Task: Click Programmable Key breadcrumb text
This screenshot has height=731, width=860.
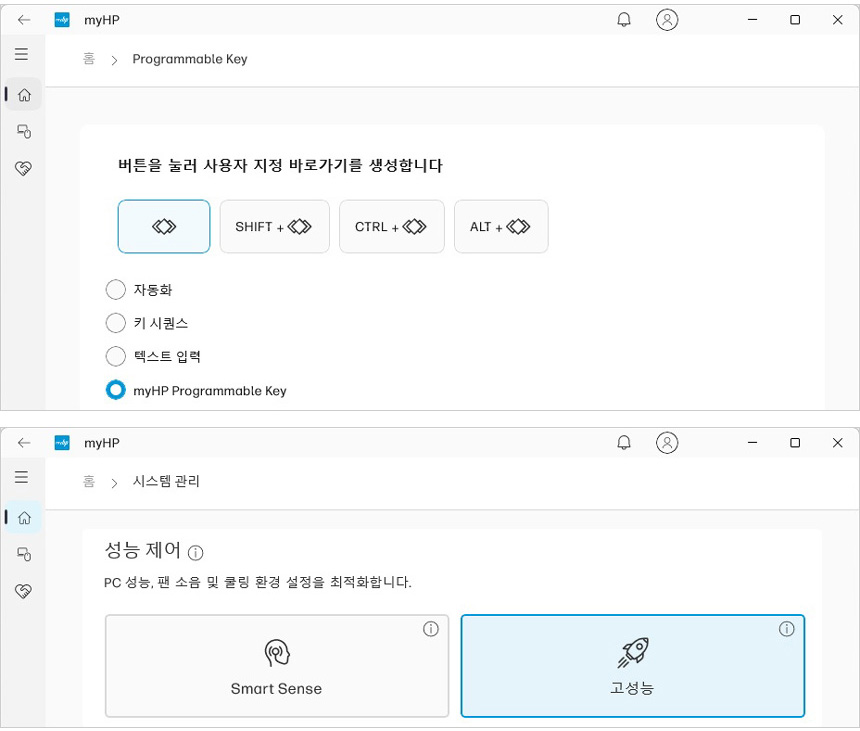Action: click(190, 59)
